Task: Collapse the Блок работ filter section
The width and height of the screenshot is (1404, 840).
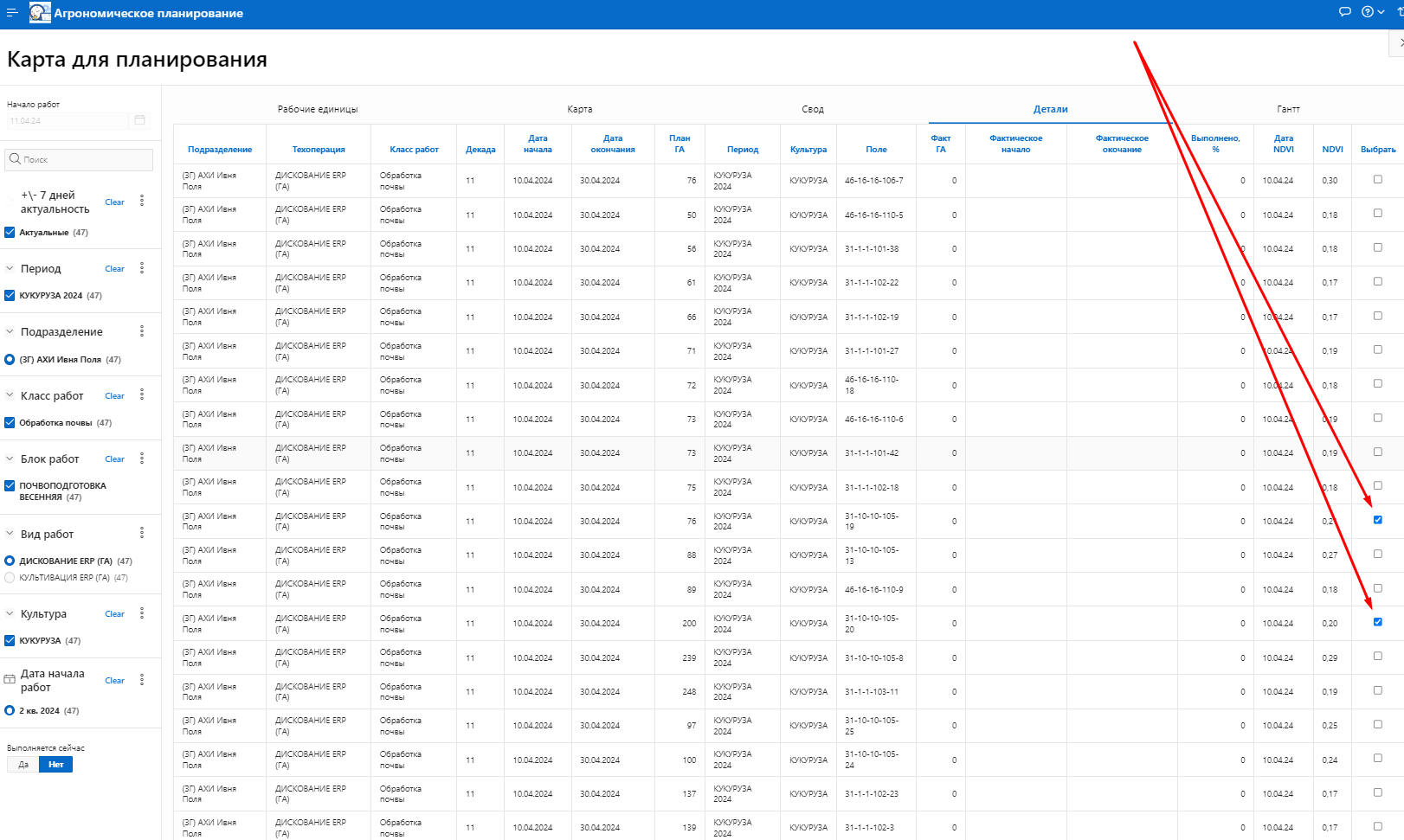Action: 10,459
